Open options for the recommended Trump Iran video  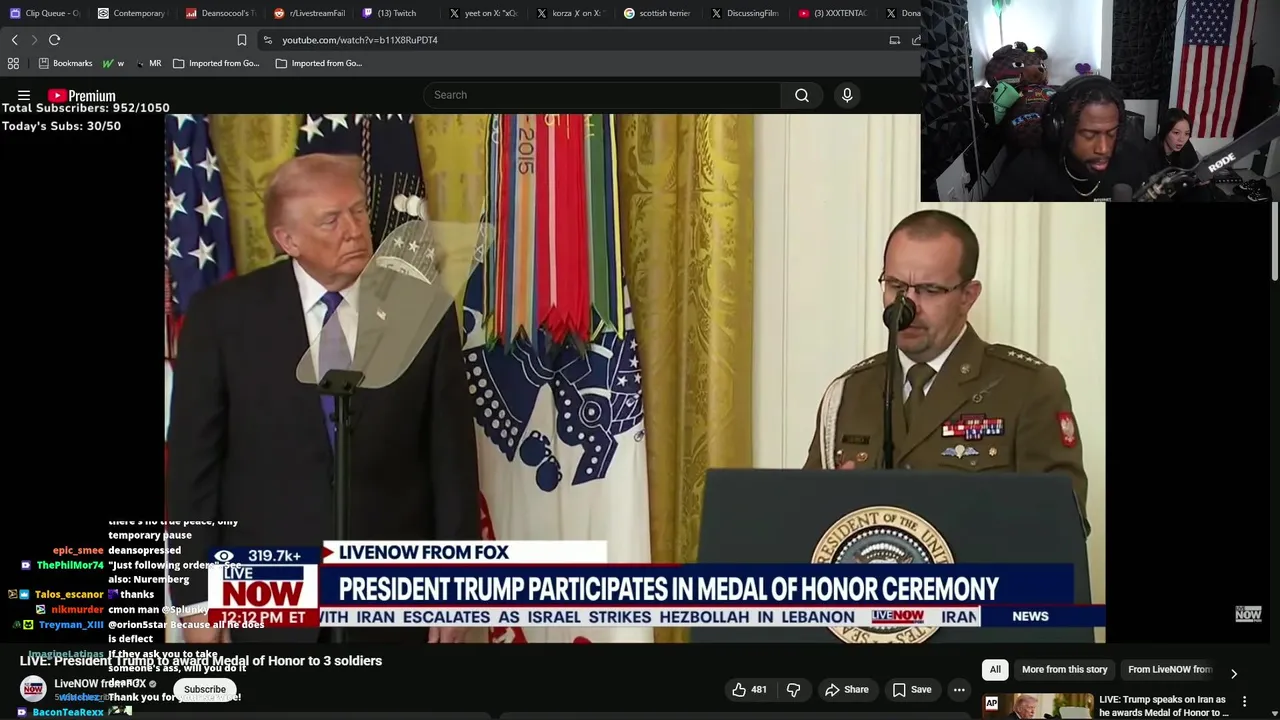pos(1244,701)
